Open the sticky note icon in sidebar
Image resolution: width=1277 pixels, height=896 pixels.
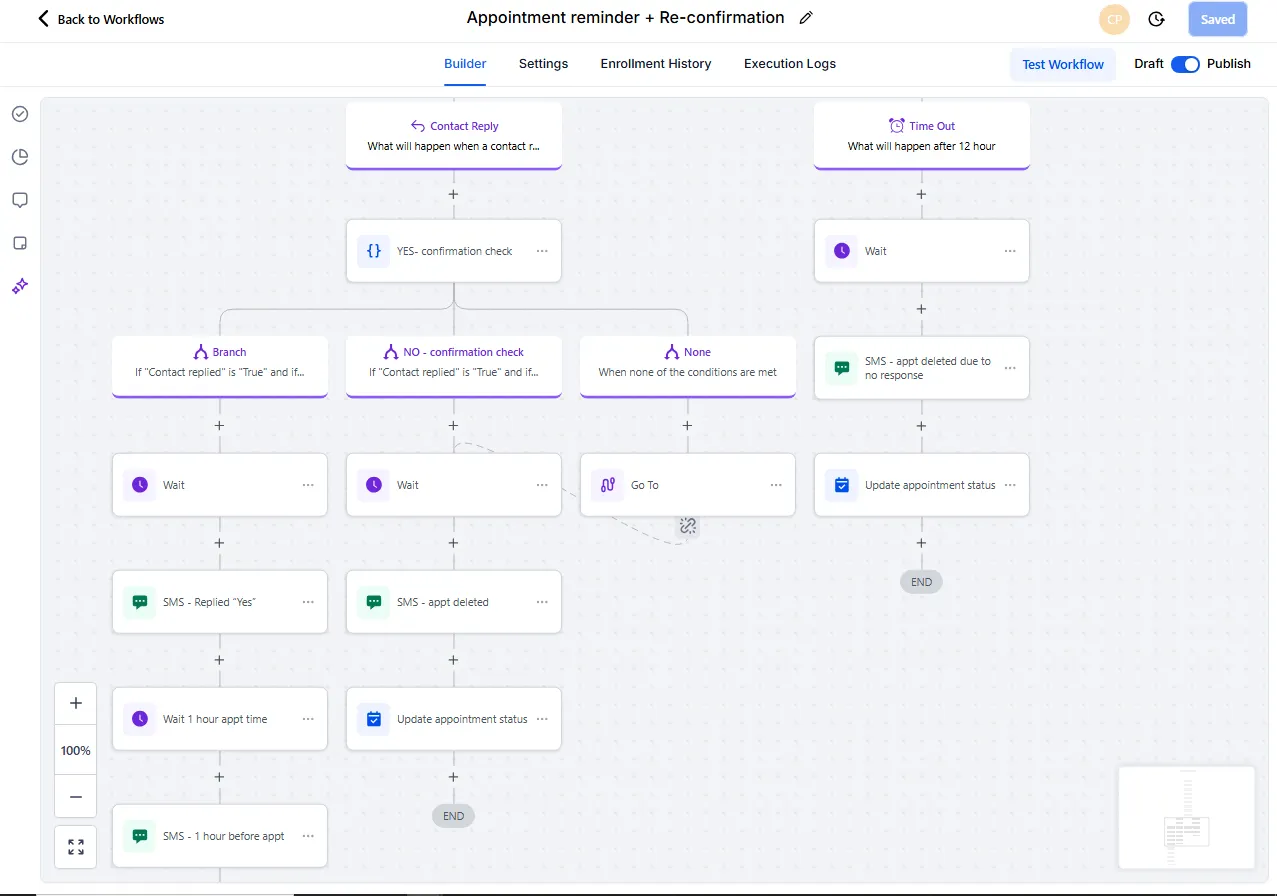pyautogui.click(x=20, y=243)
